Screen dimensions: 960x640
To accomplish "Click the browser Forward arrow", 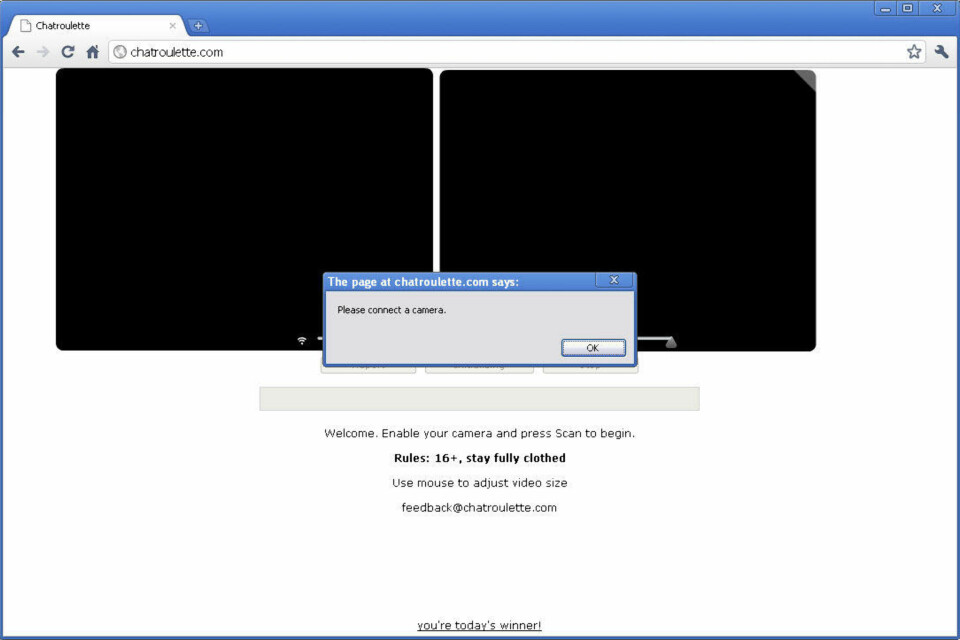I will [43, 52].
